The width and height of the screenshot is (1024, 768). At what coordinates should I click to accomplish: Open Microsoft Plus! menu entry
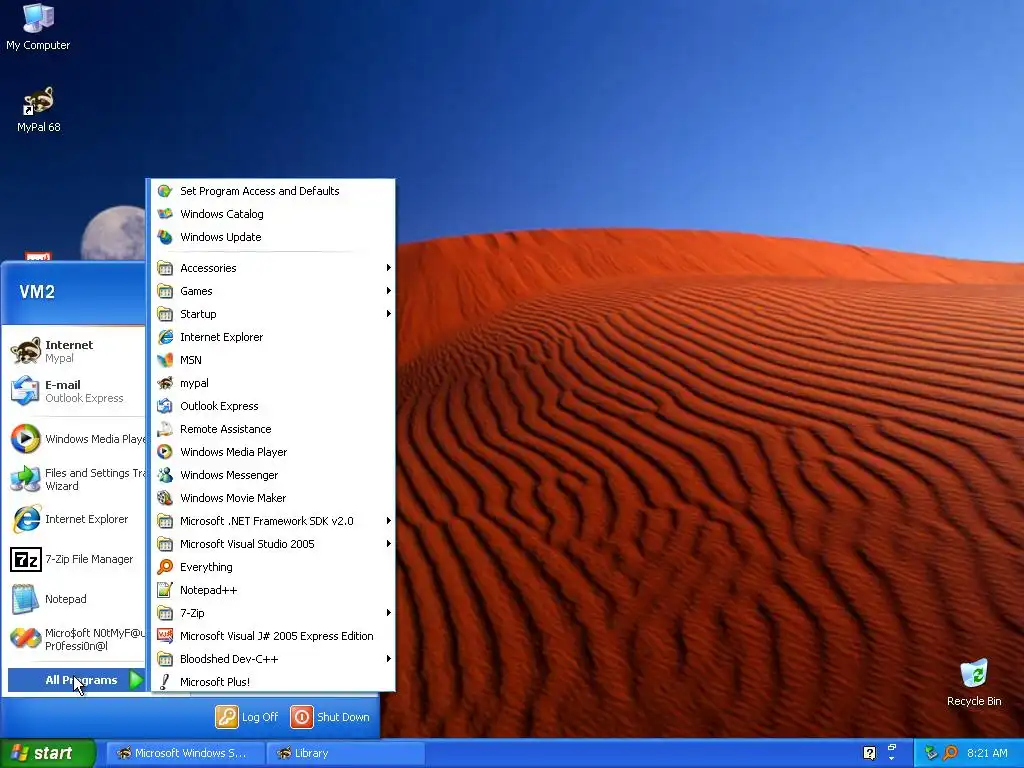[273, 682]
